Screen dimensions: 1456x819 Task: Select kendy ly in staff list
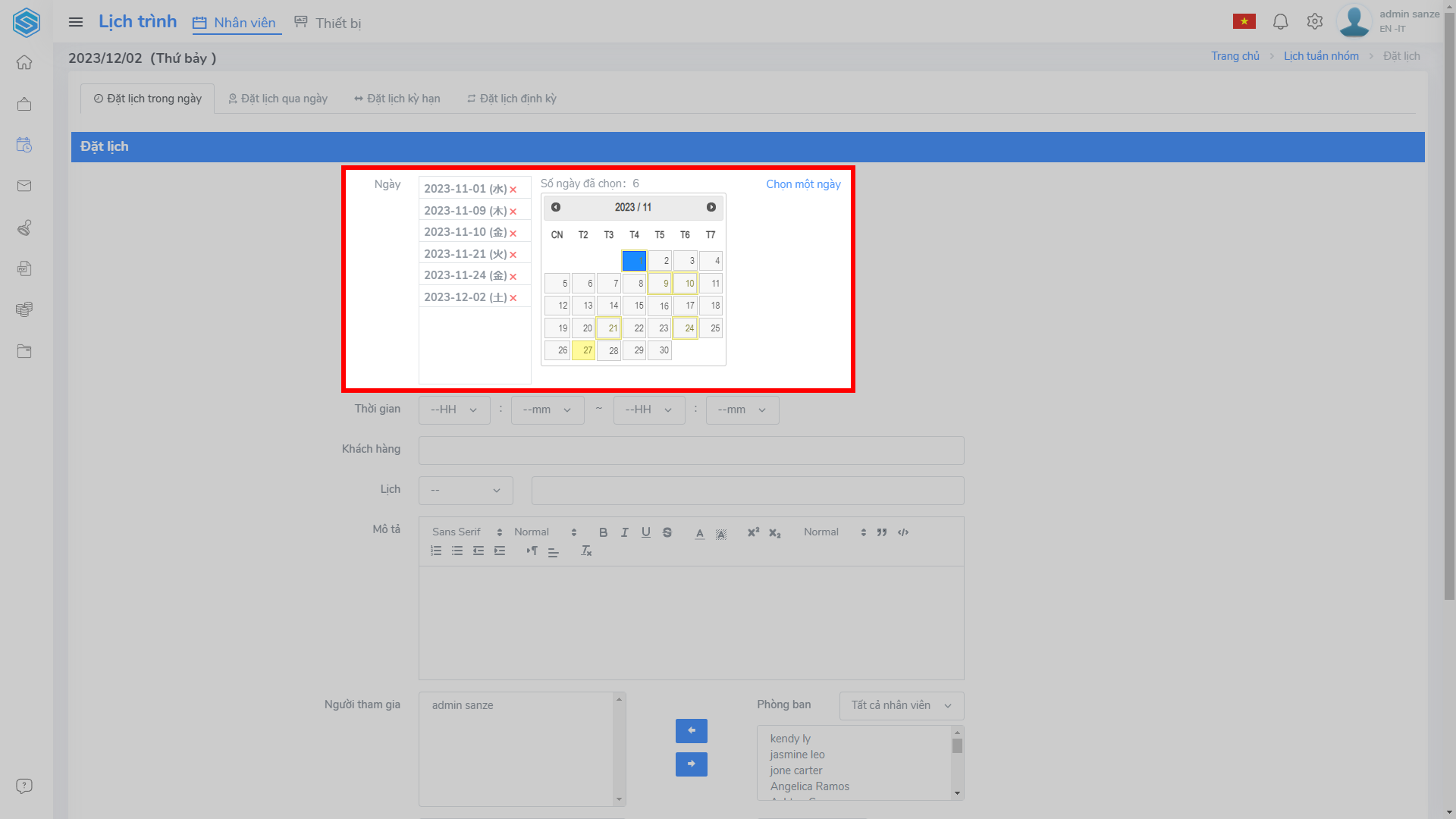790,739
